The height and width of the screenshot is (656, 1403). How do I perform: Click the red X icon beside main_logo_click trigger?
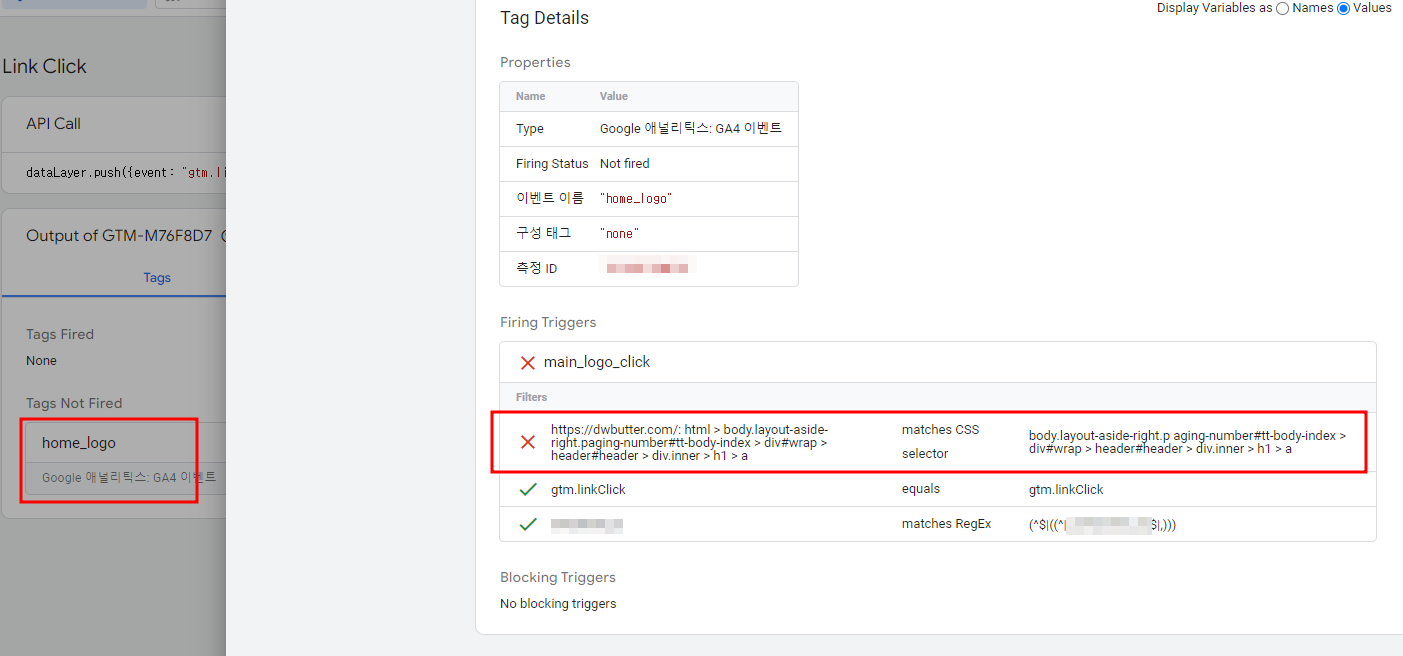coord(528,362)
